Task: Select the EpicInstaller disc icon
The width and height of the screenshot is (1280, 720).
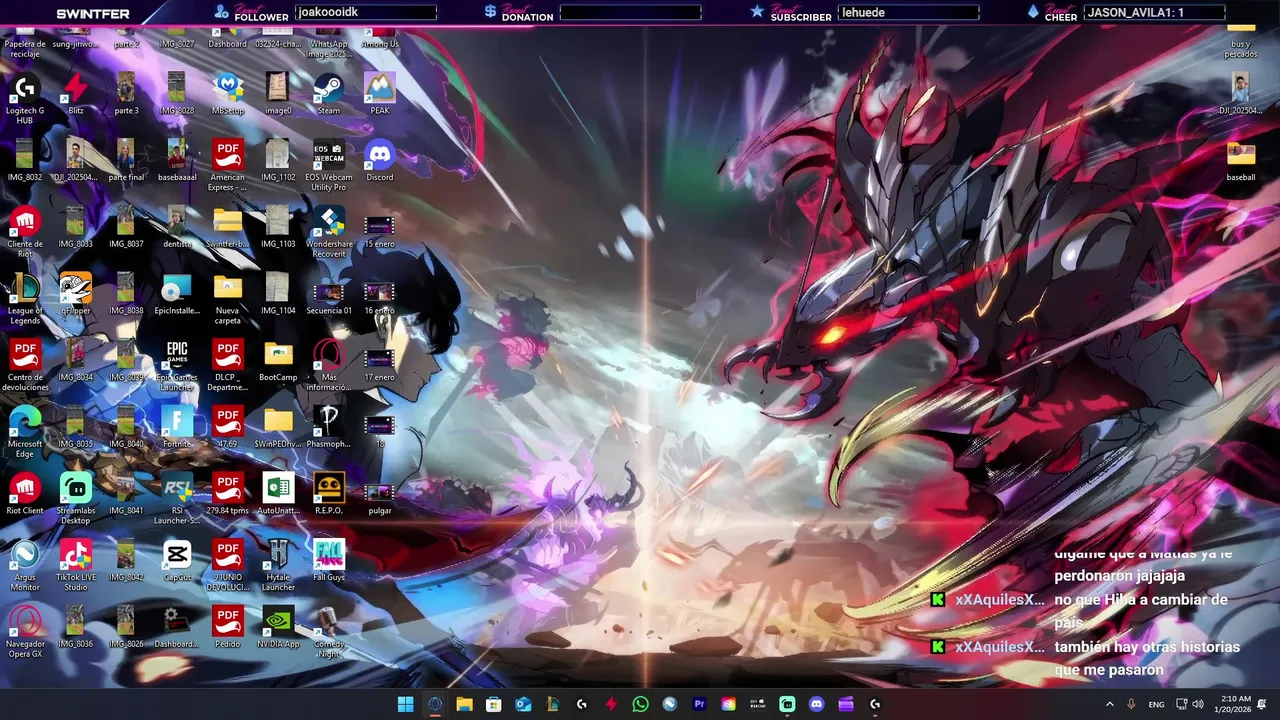Action: pos(177,295)
